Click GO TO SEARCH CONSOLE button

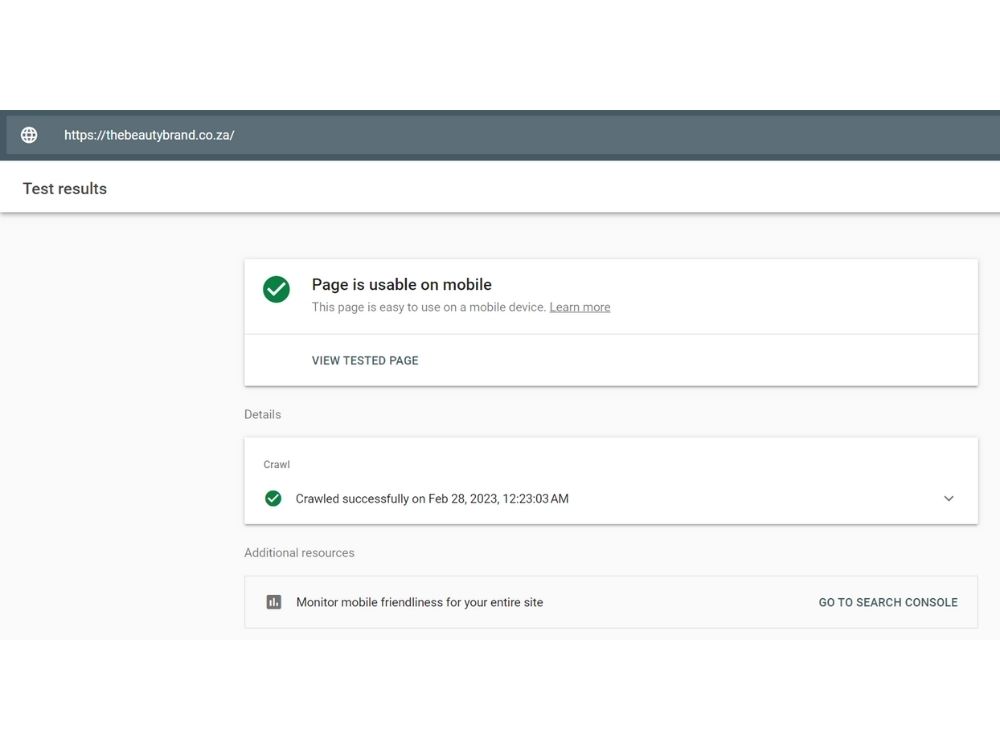click(888, 602)
